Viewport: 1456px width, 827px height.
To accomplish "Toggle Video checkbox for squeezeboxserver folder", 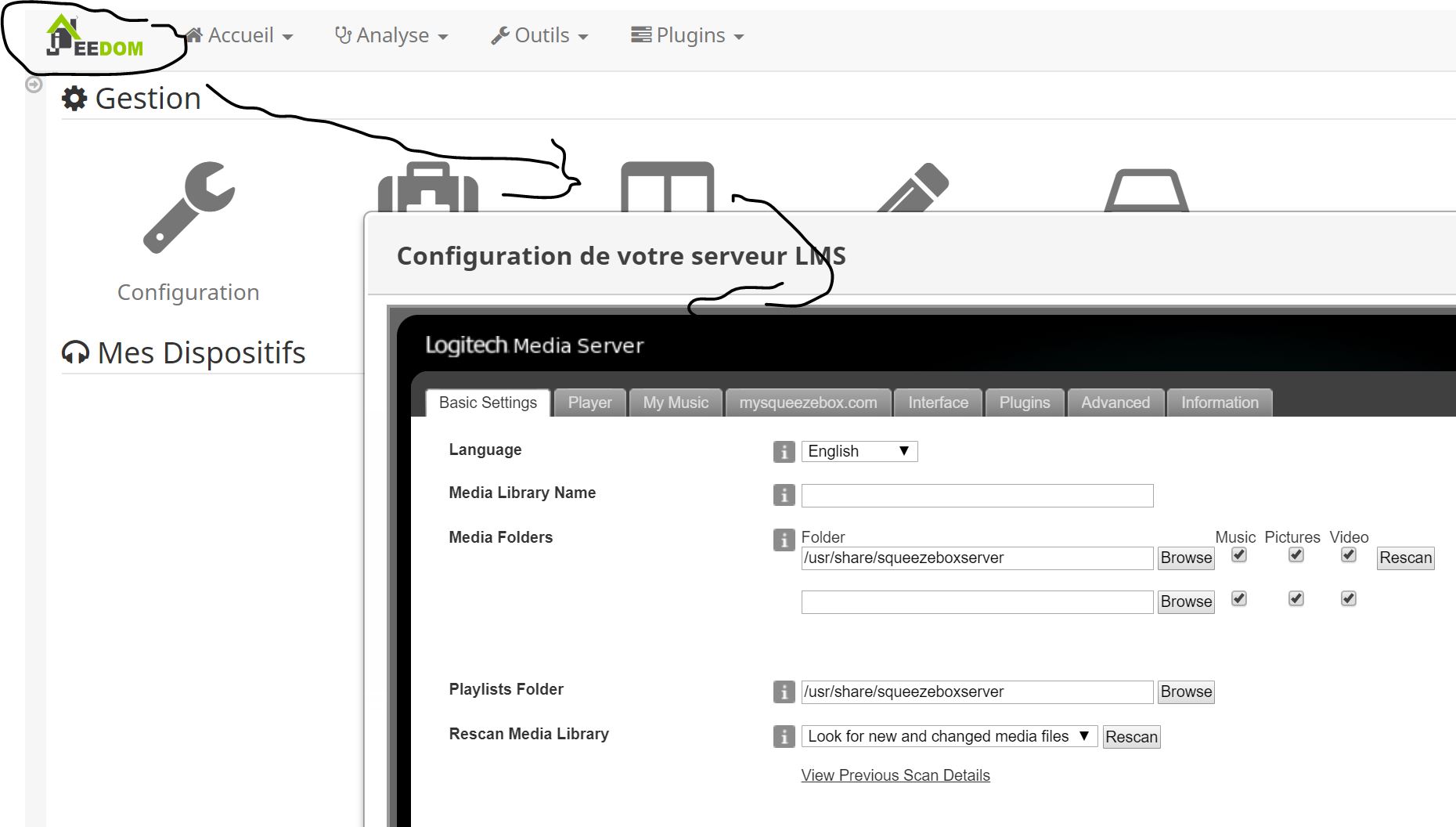I will [x=1348, y=554].
